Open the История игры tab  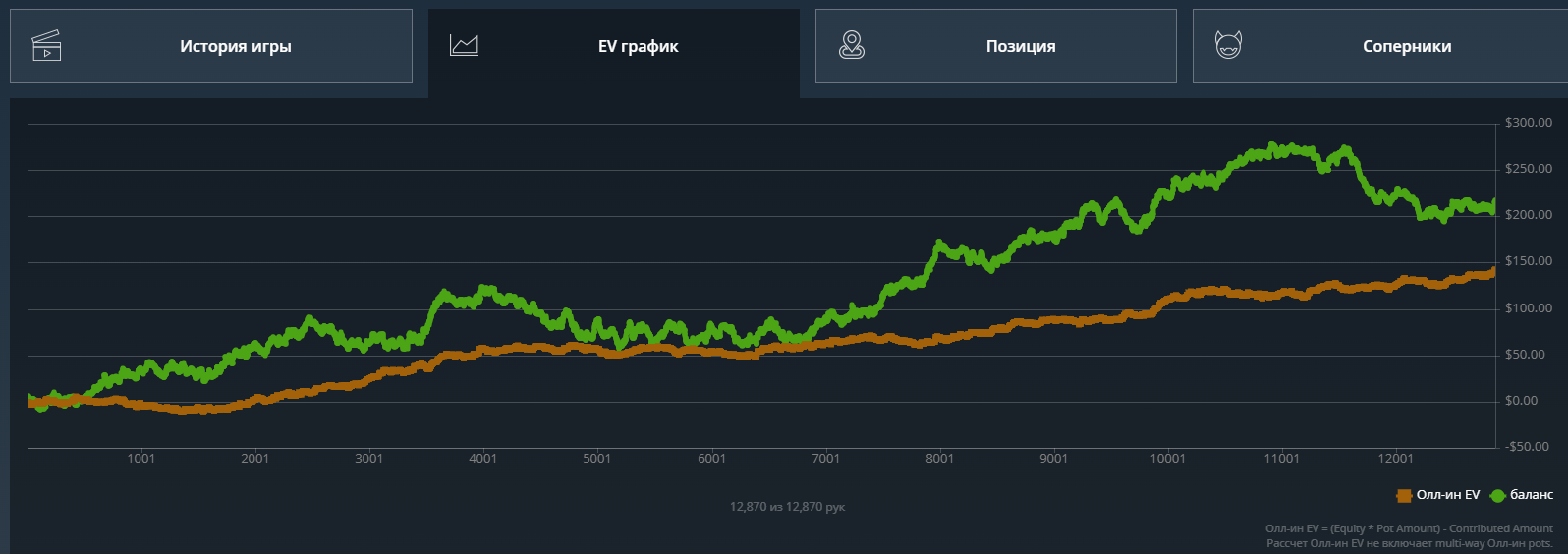coord(211,46)
